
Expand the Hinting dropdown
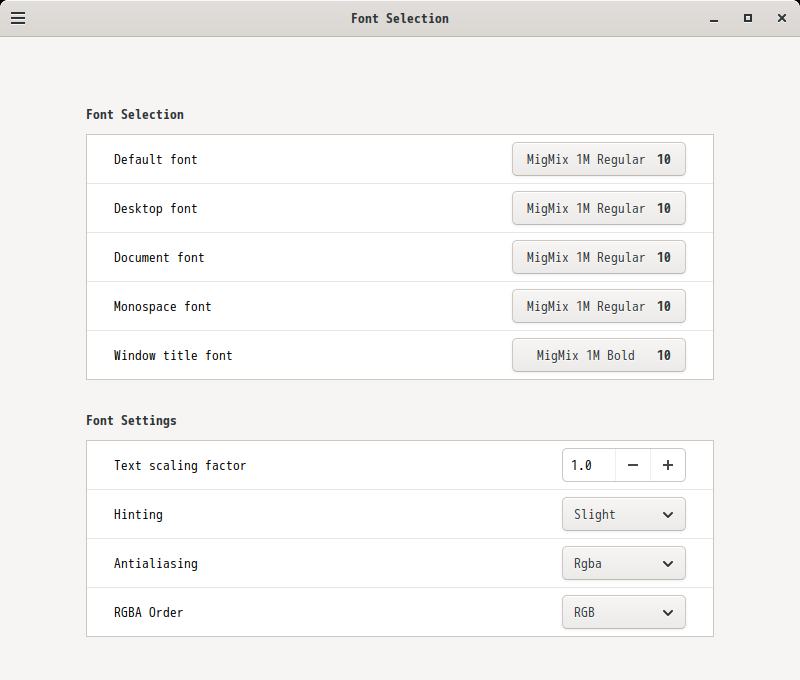click(x=623, y=514)
